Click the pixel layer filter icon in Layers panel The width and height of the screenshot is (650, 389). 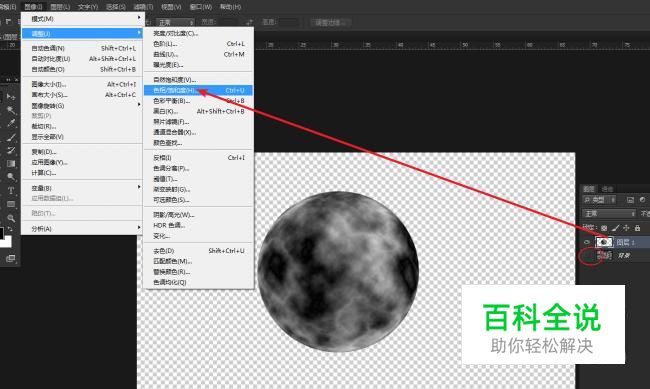[x=631, y=200]
